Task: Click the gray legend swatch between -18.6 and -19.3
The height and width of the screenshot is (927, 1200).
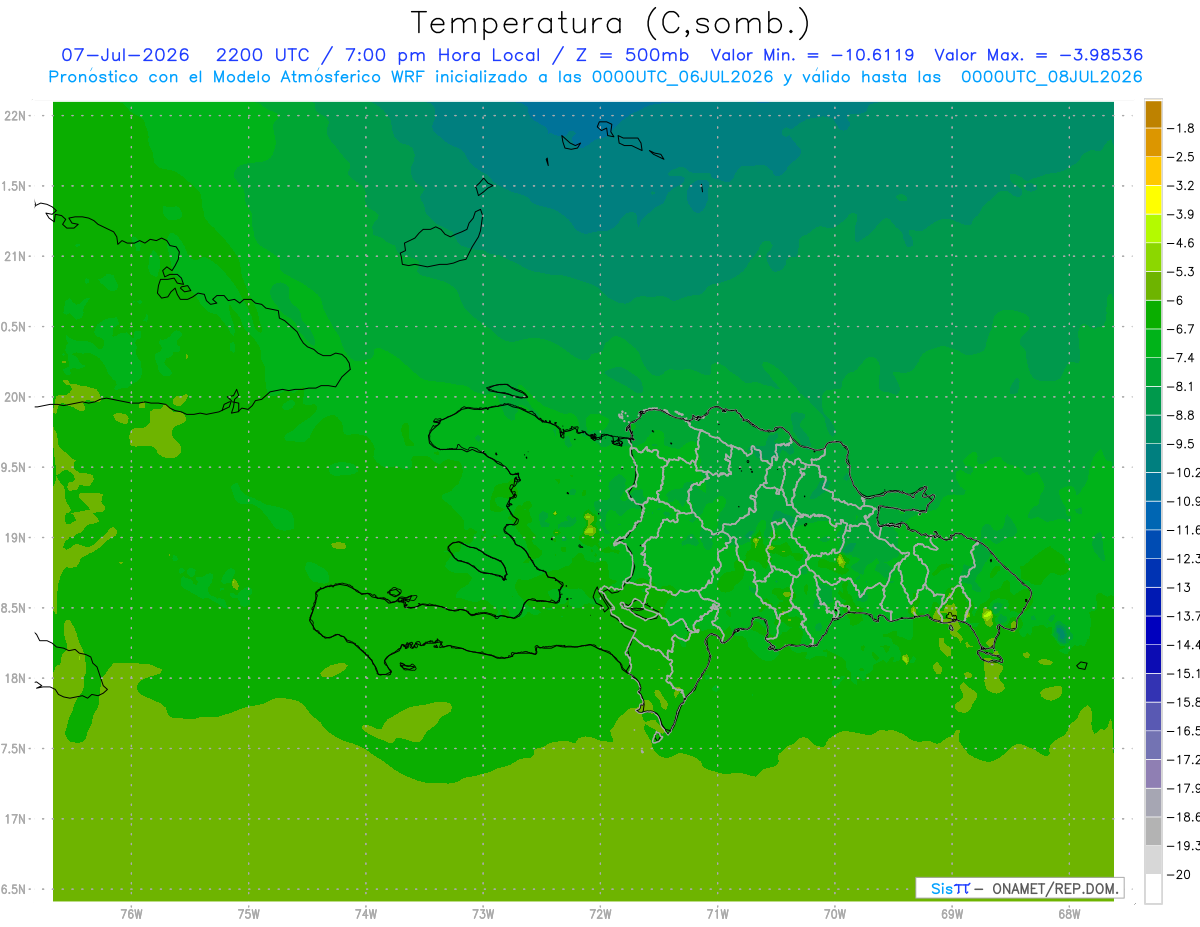Action: 1153,831
